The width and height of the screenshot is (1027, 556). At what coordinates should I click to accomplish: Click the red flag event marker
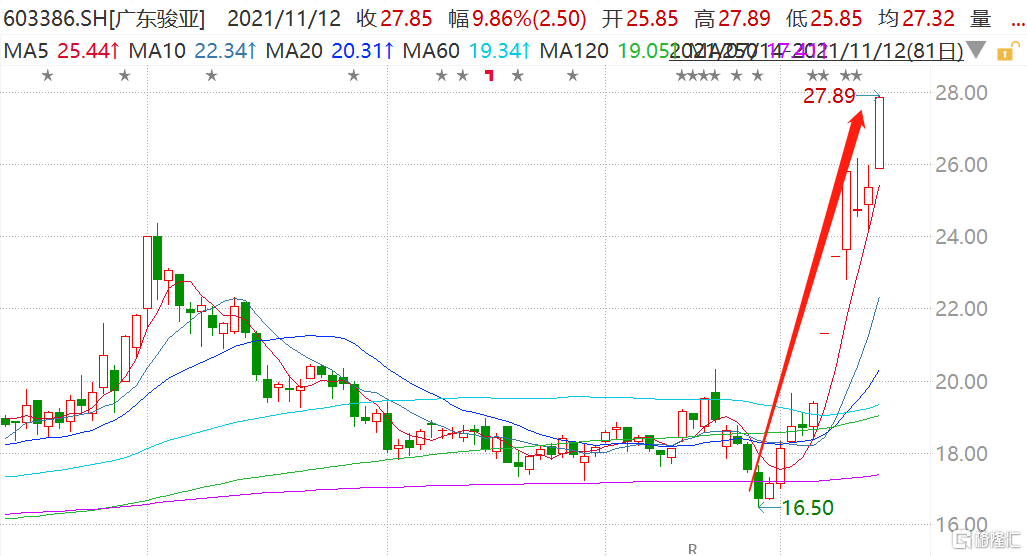(x=489, y=76)
